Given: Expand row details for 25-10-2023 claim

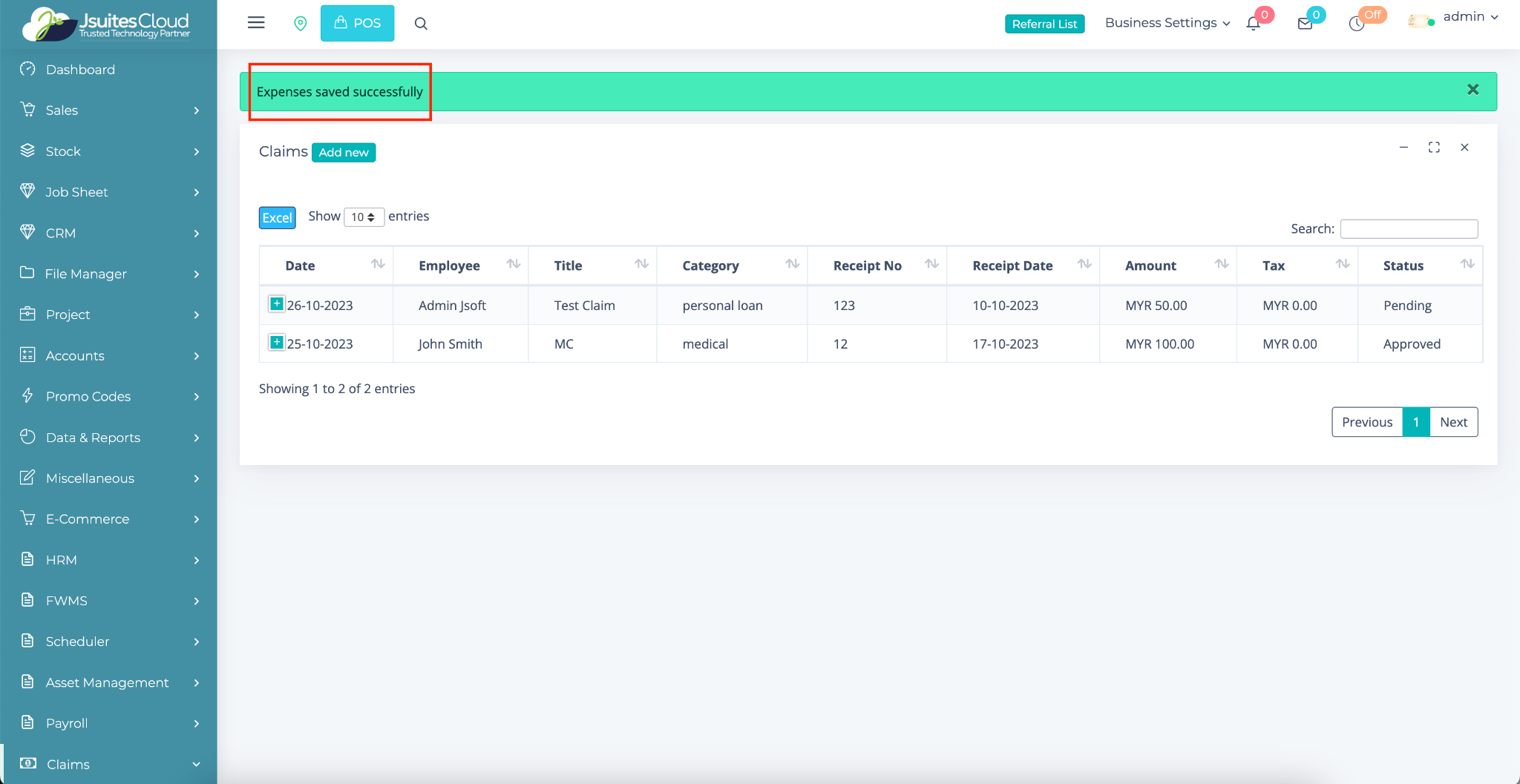Looking at the screenshot, I should [x=276, y=343].
